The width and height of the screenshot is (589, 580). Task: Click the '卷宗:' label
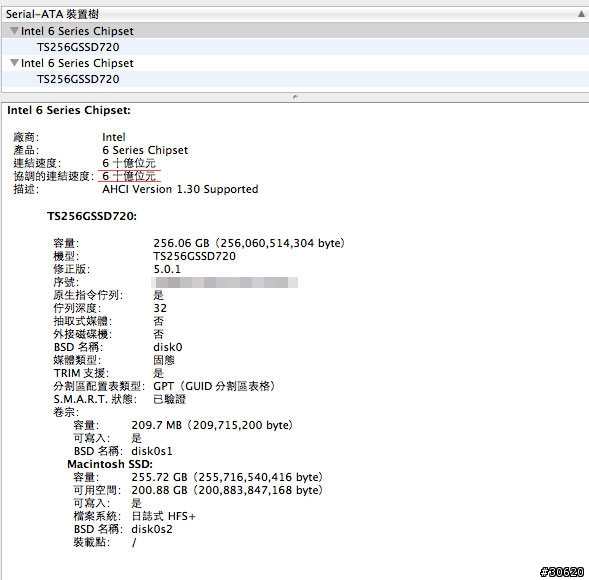coord(66,412)
